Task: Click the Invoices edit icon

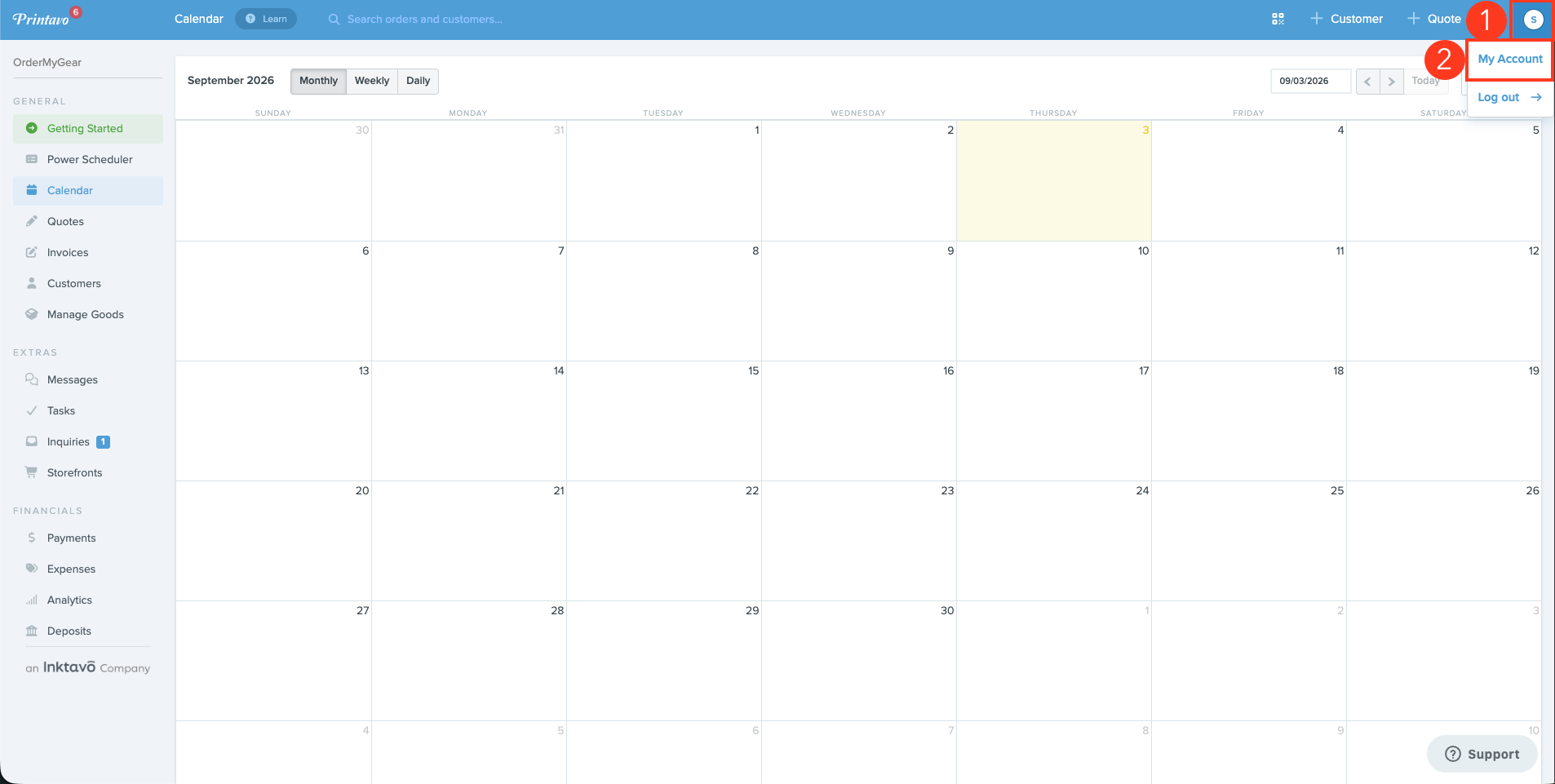Action: coord(32,252)
